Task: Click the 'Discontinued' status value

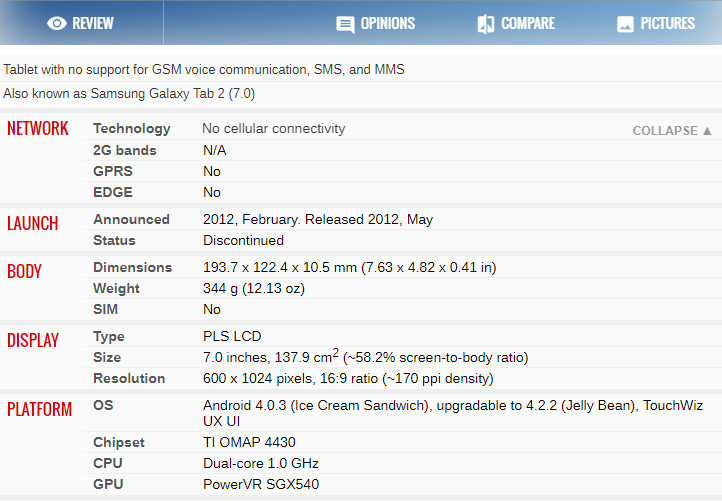Action: pos(243,240)
